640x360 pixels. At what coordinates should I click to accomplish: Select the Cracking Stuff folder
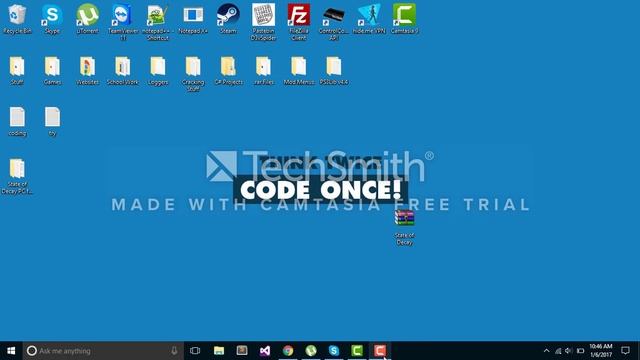click(193, 74)
